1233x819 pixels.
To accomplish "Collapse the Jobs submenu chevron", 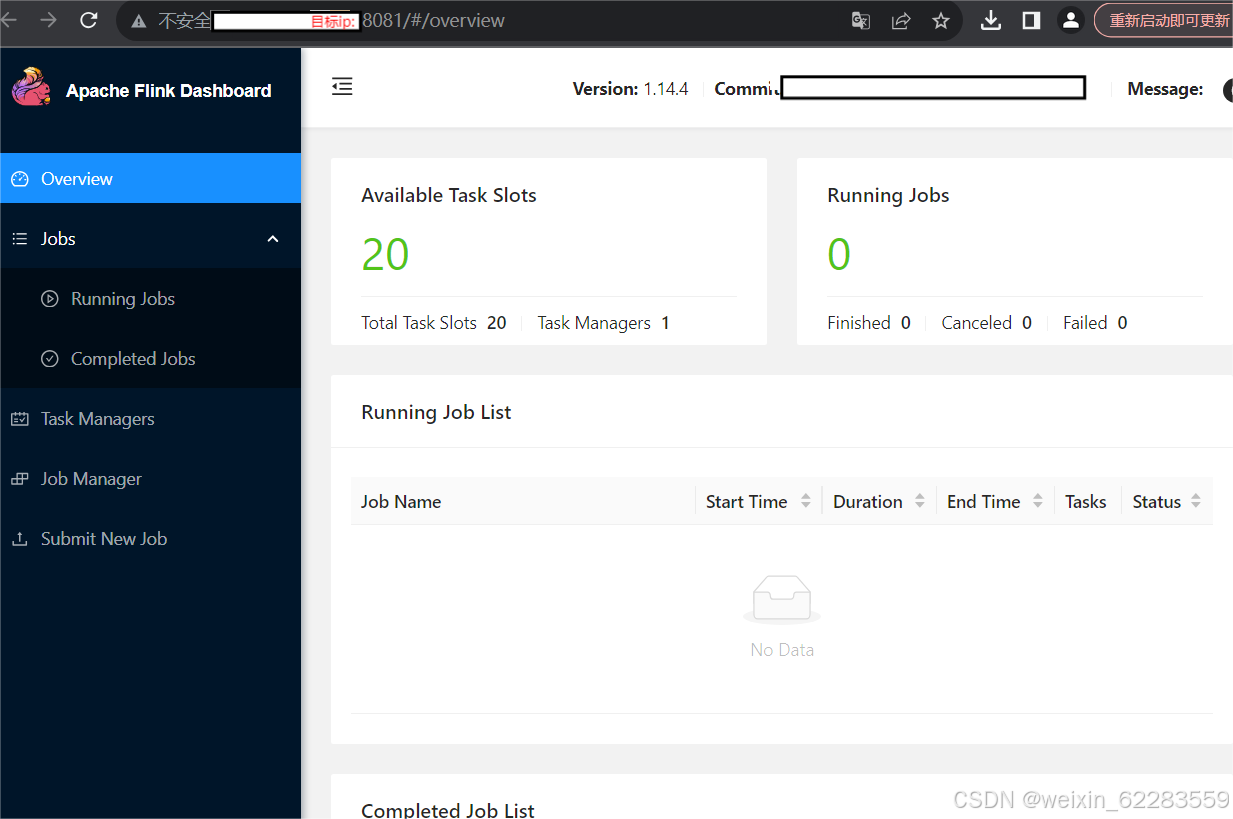I will 273,239.
